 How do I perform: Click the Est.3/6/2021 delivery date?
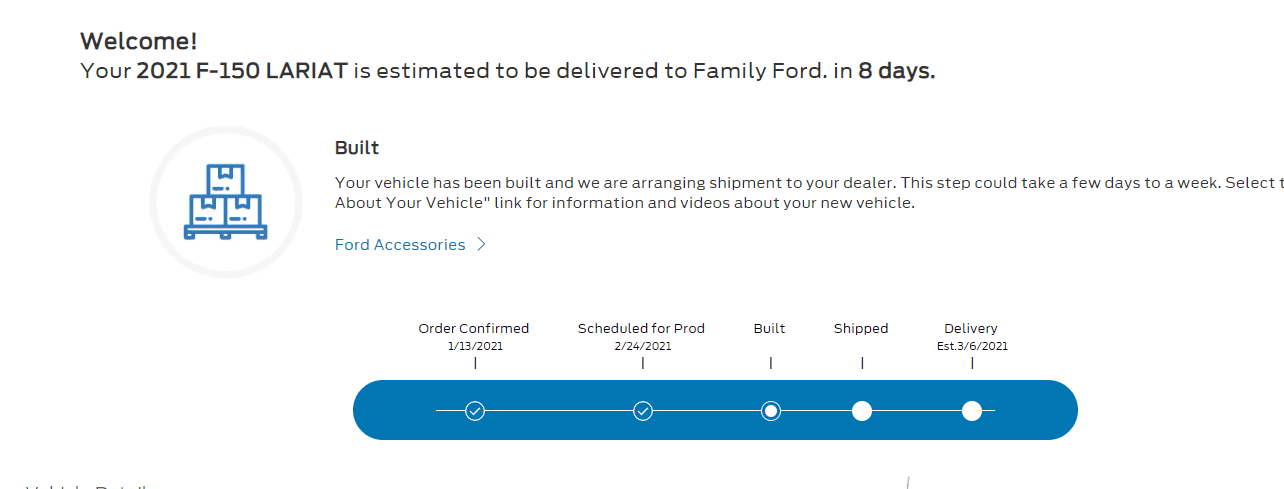pos(970,346)
